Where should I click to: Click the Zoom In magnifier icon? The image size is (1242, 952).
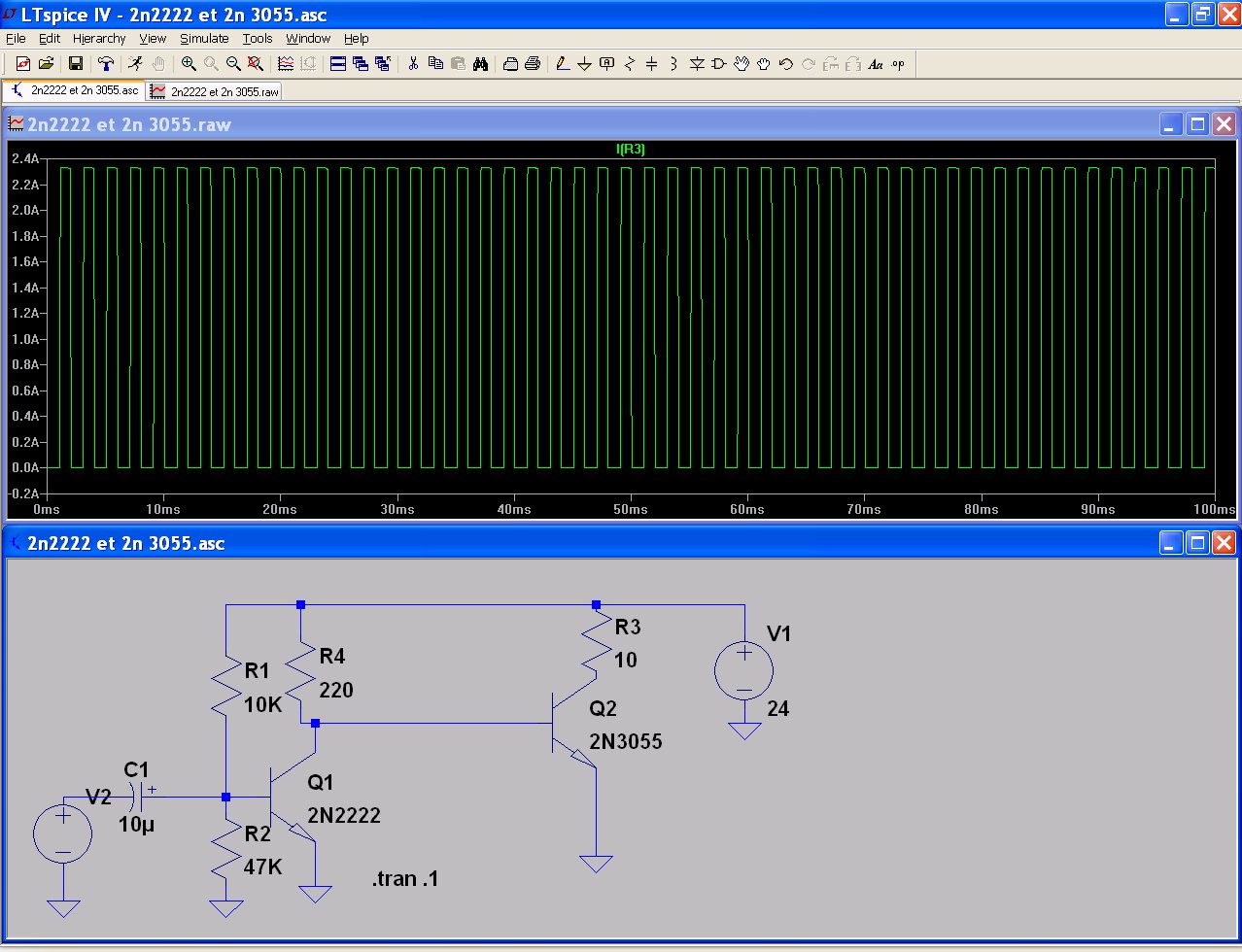(x=189, y=64)
